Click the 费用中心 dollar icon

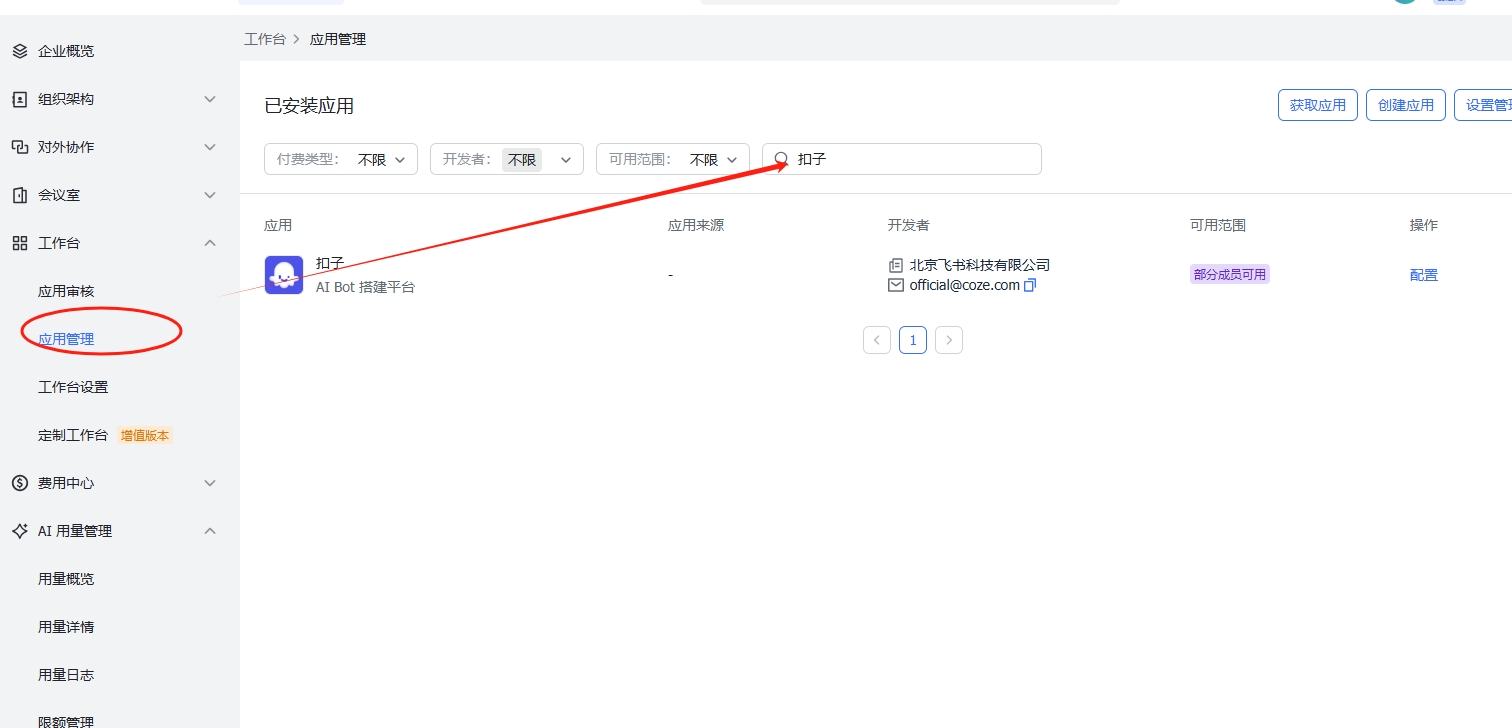coord(20,483)
